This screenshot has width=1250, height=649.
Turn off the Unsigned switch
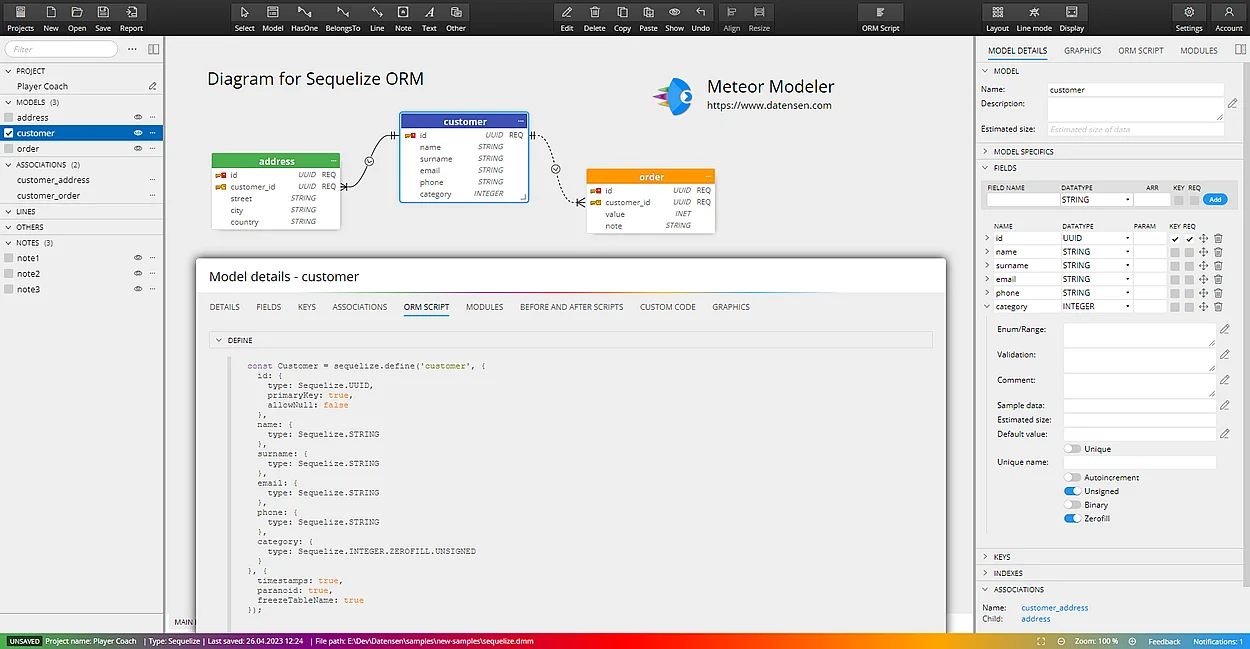[x=1072, y=491]
